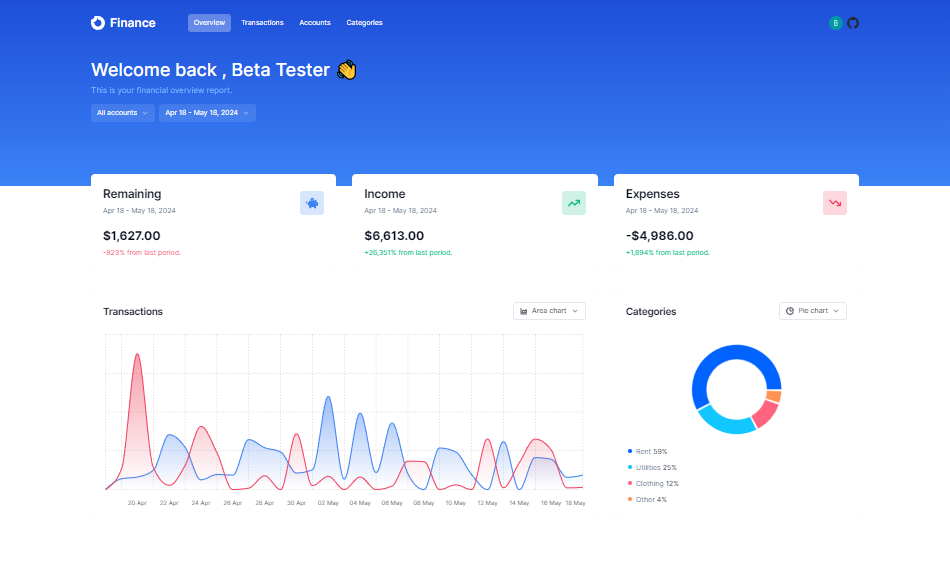This screenshot has height=566, width=950.
Task: Click '-823% from last period.' text
Action: tap(142, 253)
